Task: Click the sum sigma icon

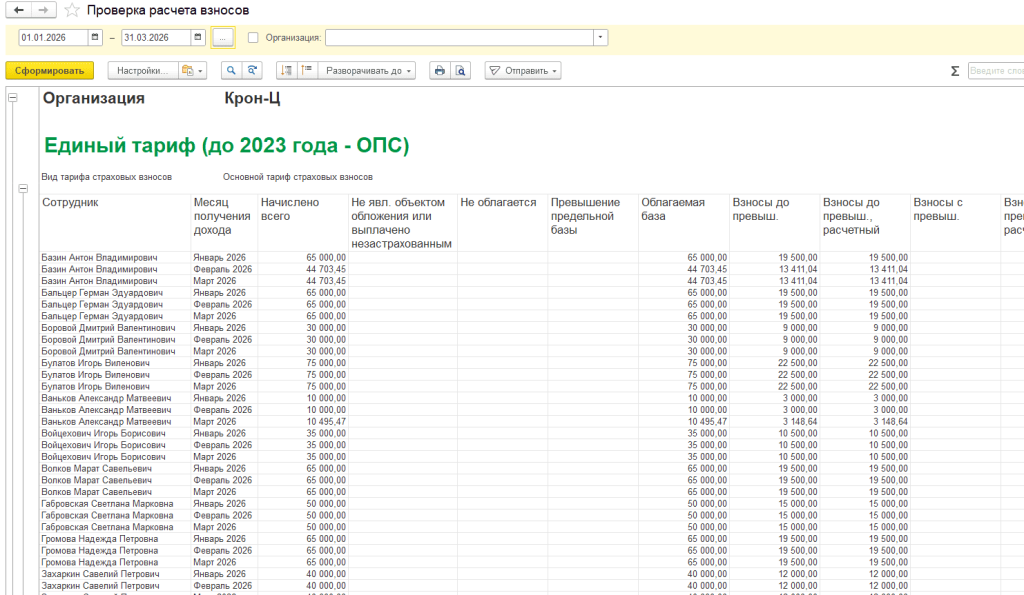Action: click(954, 71)
